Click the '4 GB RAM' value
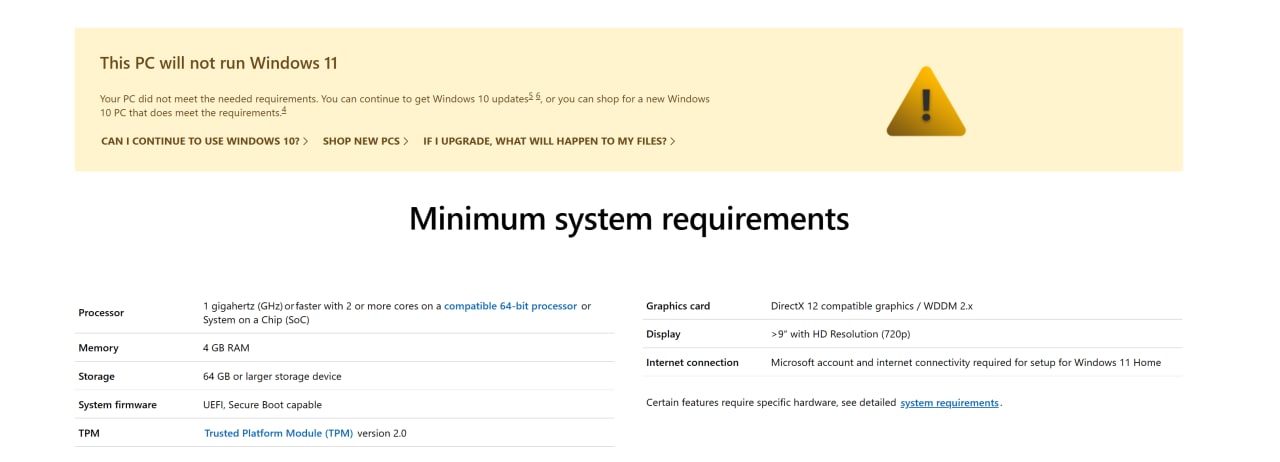The image size is (1280, 462). point(226,348)
